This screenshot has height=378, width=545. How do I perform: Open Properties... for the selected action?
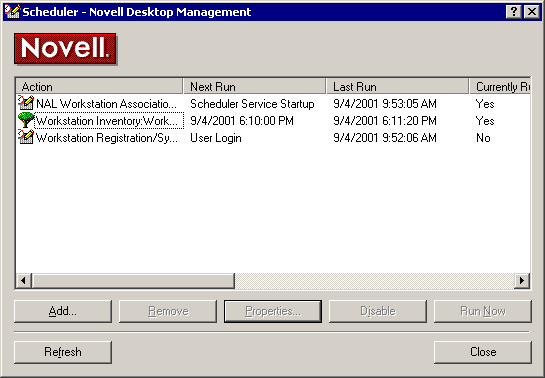click(273, 311)
